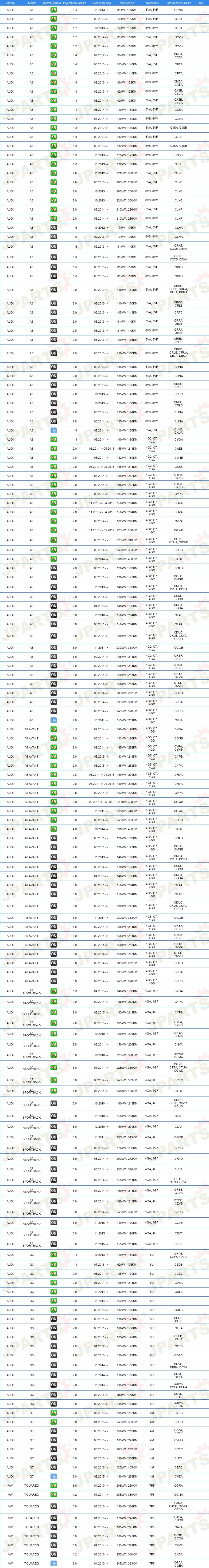The width and height of the screenshot is (209, 1568).
Task: Click diesel ON icon in Touareg CKDA row
Action: tap(54, 1554)
